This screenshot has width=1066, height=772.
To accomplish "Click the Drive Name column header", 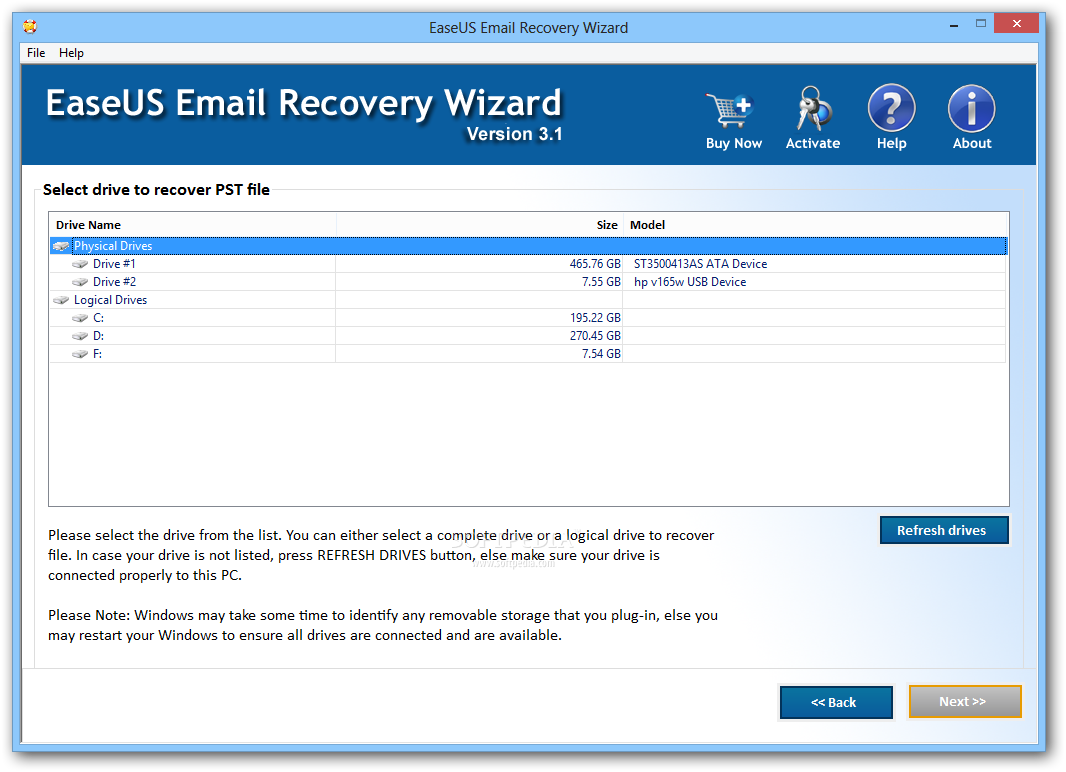I will click(192, 225).
